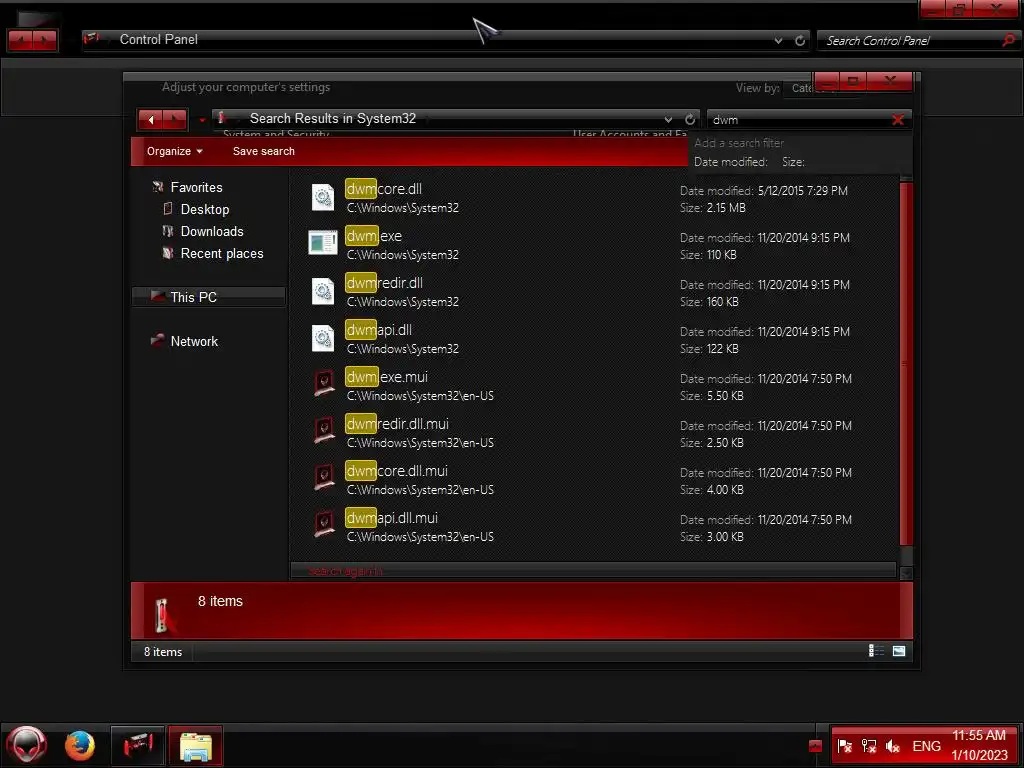The height and width of the screenshot is (768, 1024).
Task: Open the recent locations dropdown arrow
Action: 202,120
